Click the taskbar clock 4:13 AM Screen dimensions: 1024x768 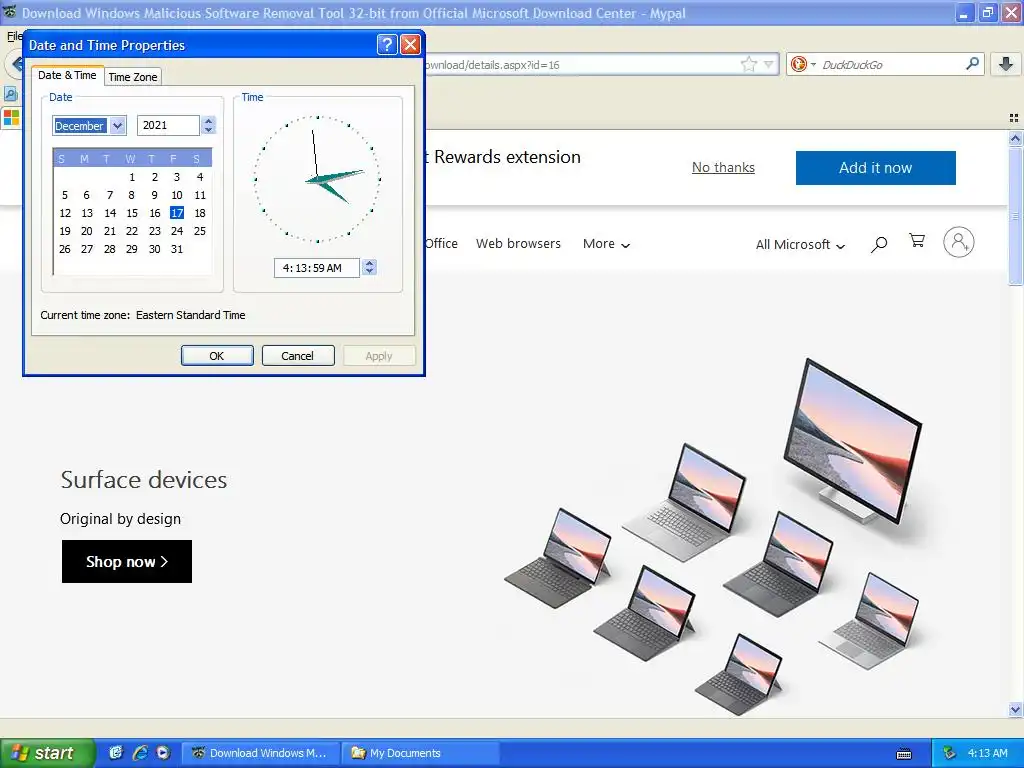[987, 753]
